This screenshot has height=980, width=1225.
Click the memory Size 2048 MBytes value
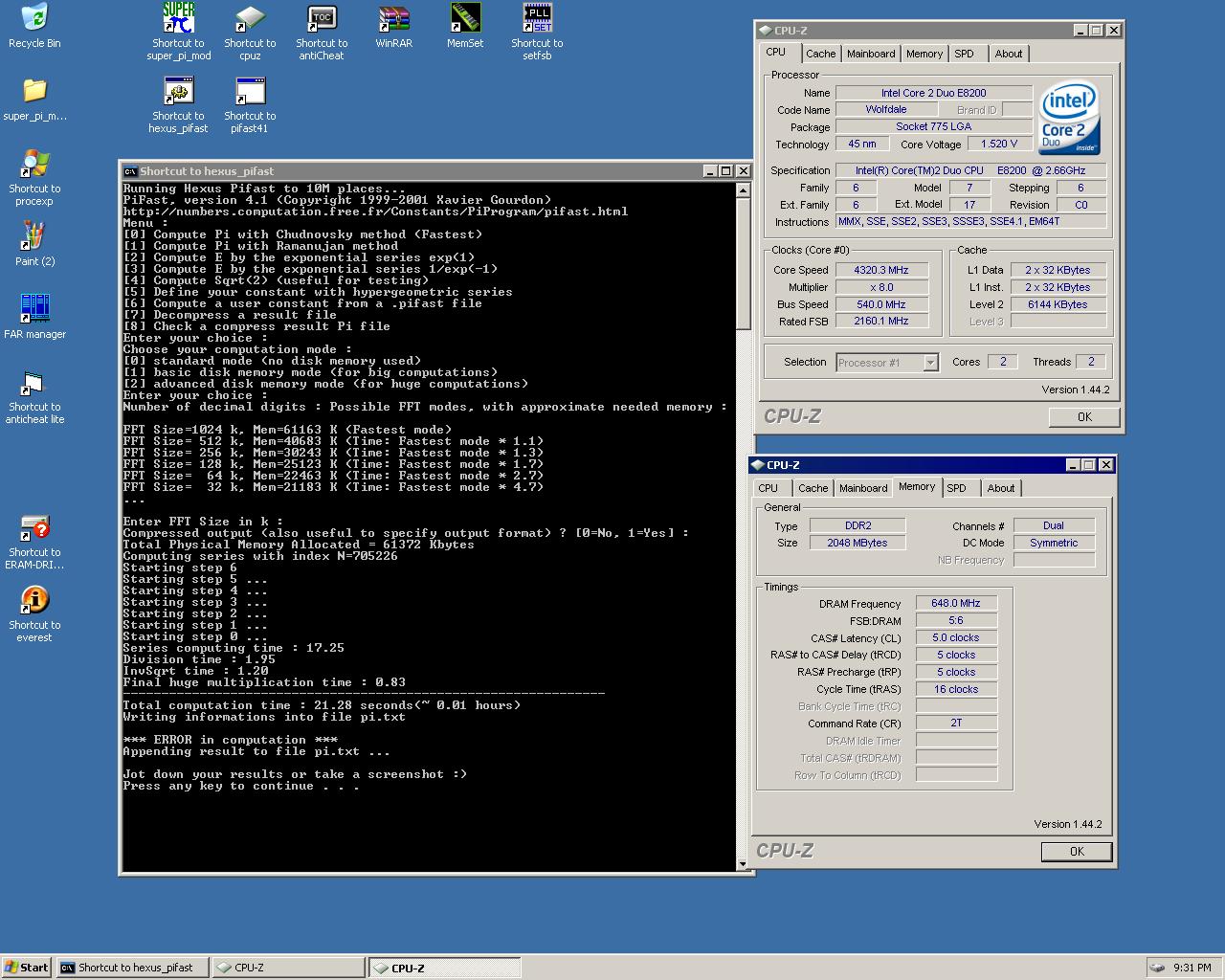click(x=857, y=543)
